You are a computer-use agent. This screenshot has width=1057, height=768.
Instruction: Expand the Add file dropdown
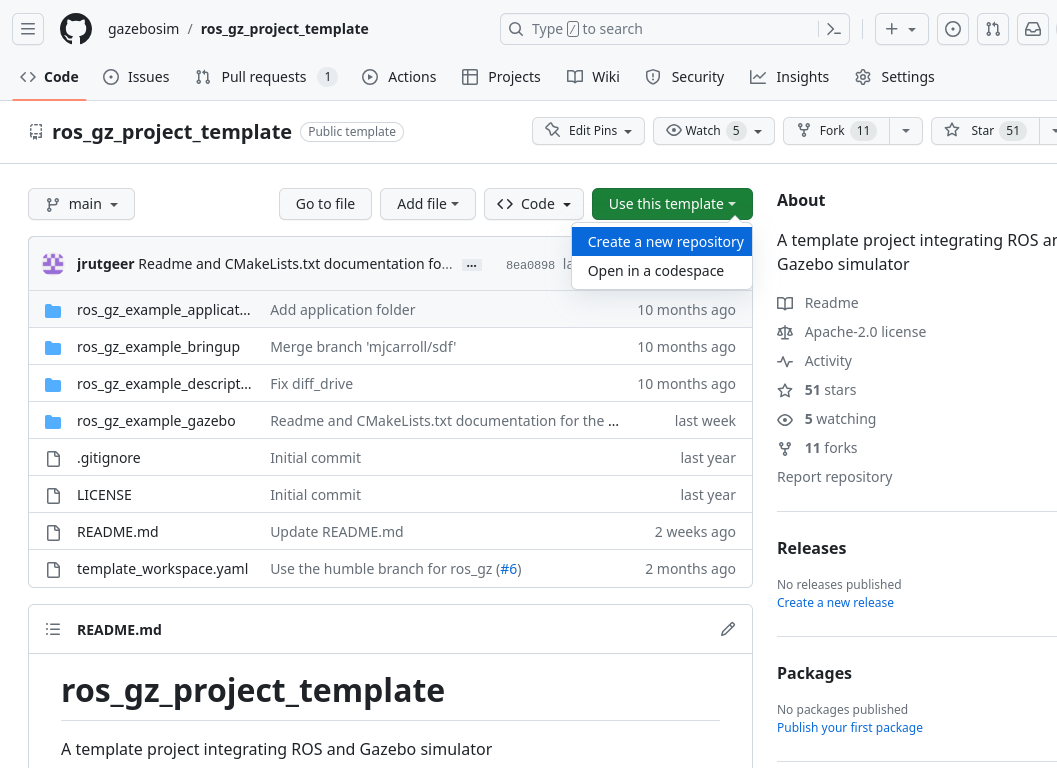(427, 204)
